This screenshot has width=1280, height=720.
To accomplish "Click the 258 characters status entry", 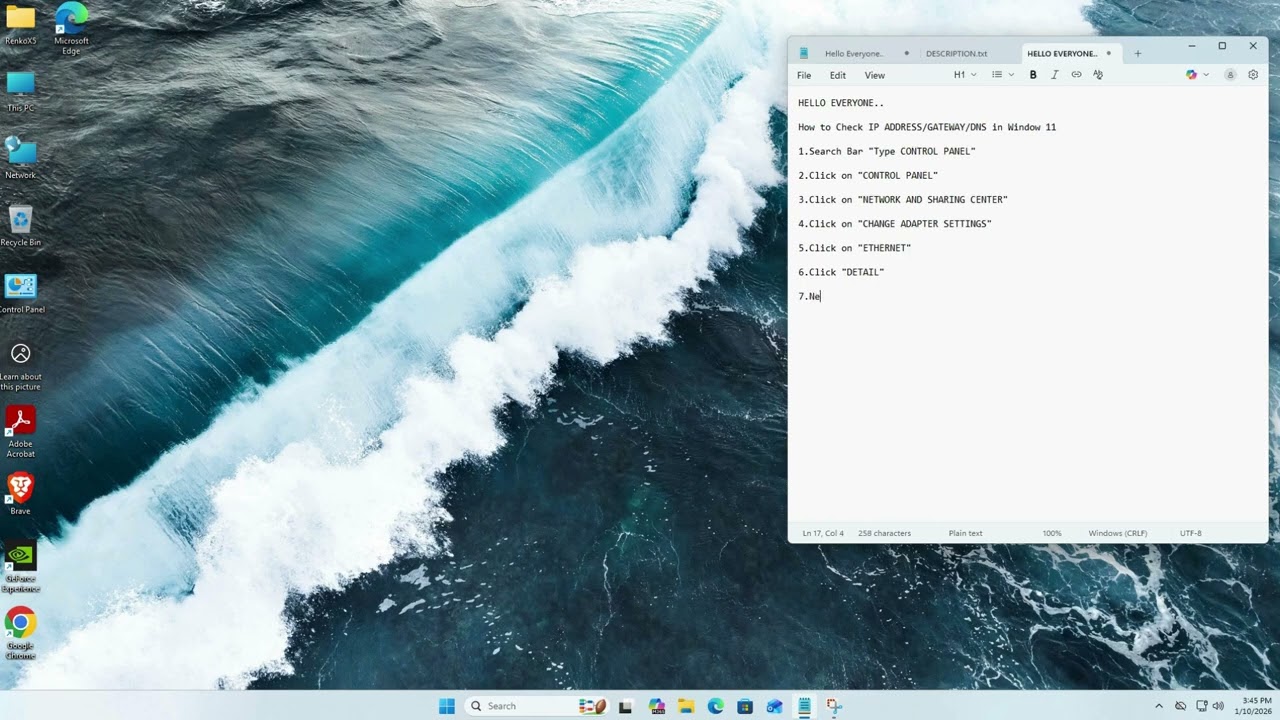I will click(884, 533).
